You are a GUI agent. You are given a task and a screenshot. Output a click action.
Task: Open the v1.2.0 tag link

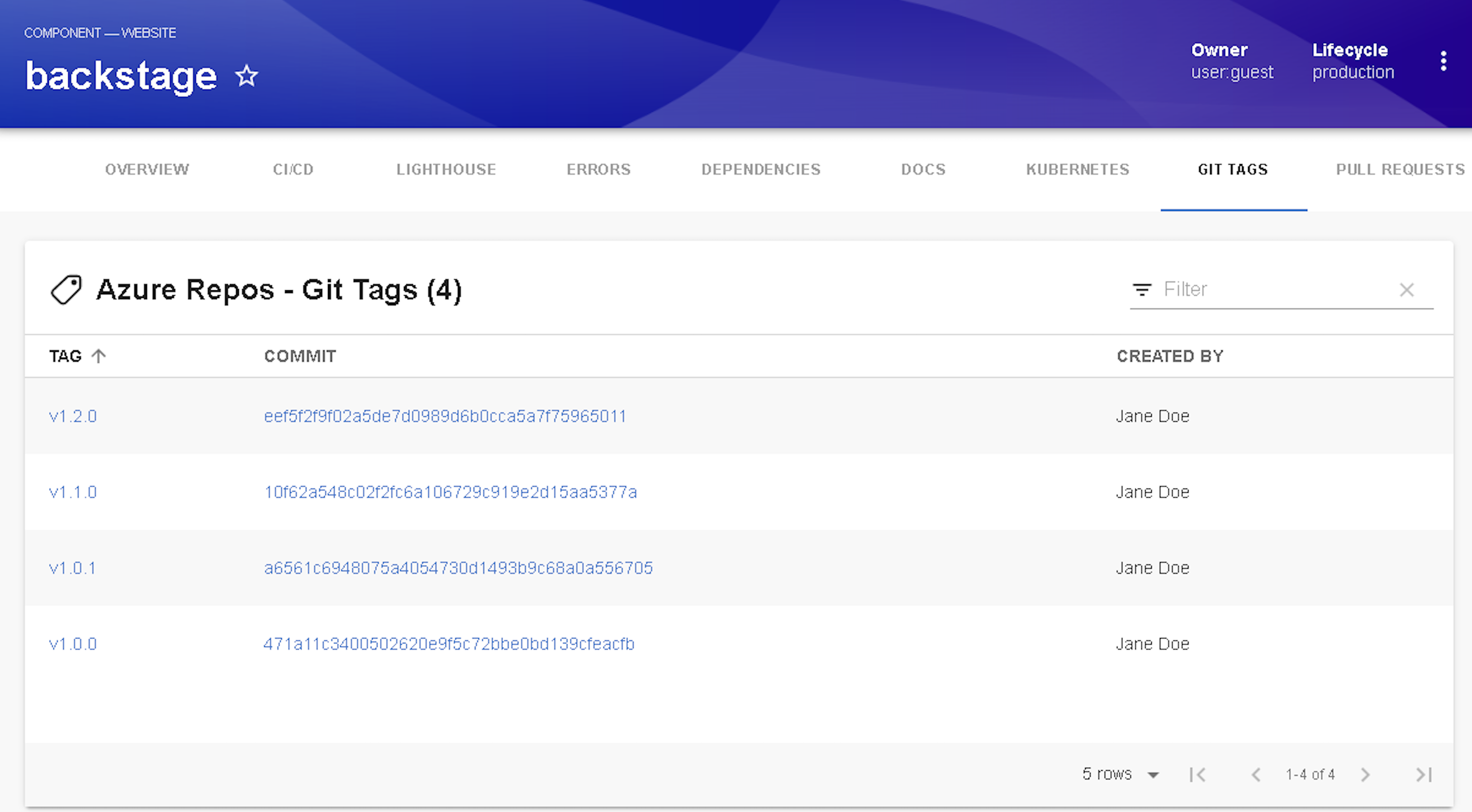[x=73, y=416]
